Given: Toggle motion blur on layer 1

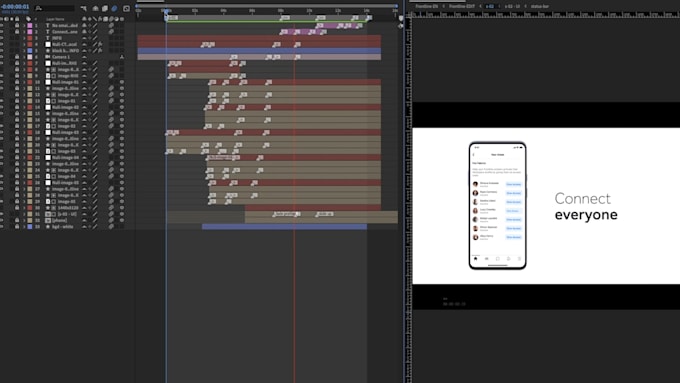Looking at the screenshot, I should 111,26.
